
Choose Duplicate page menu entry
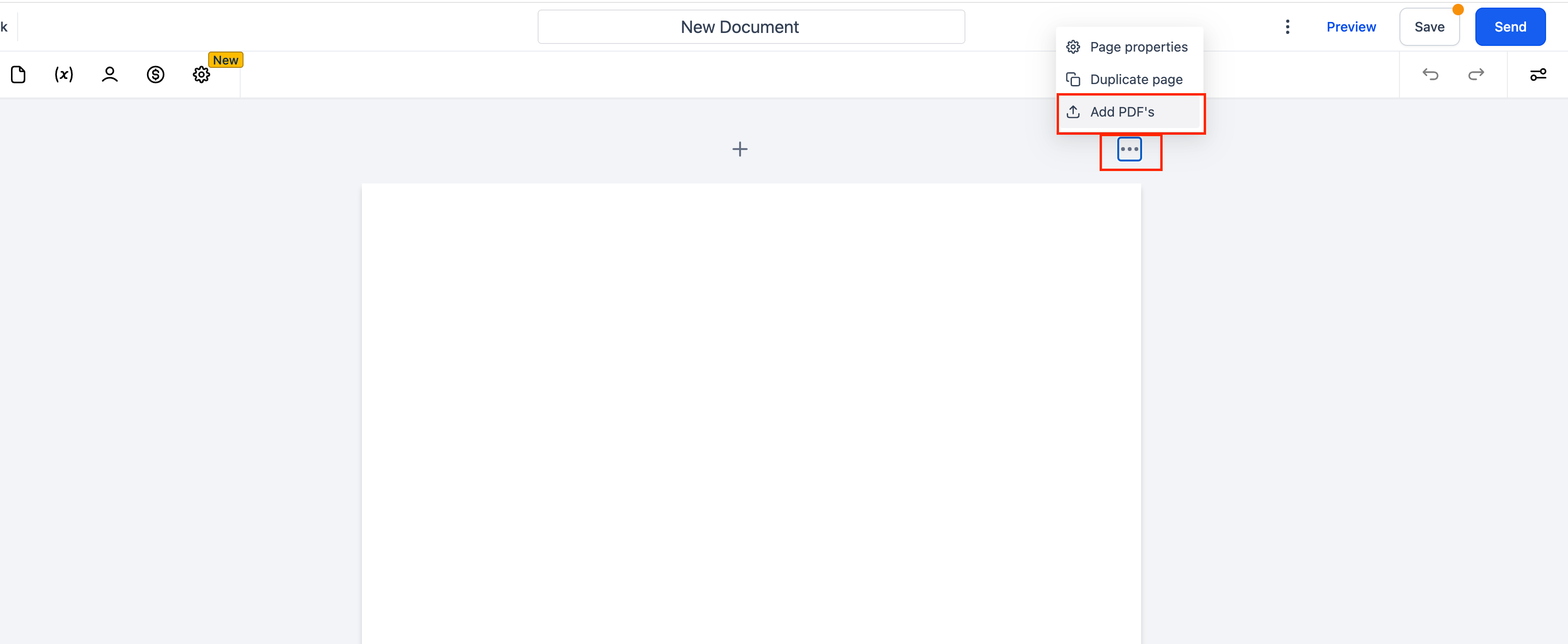point(1135,79)
